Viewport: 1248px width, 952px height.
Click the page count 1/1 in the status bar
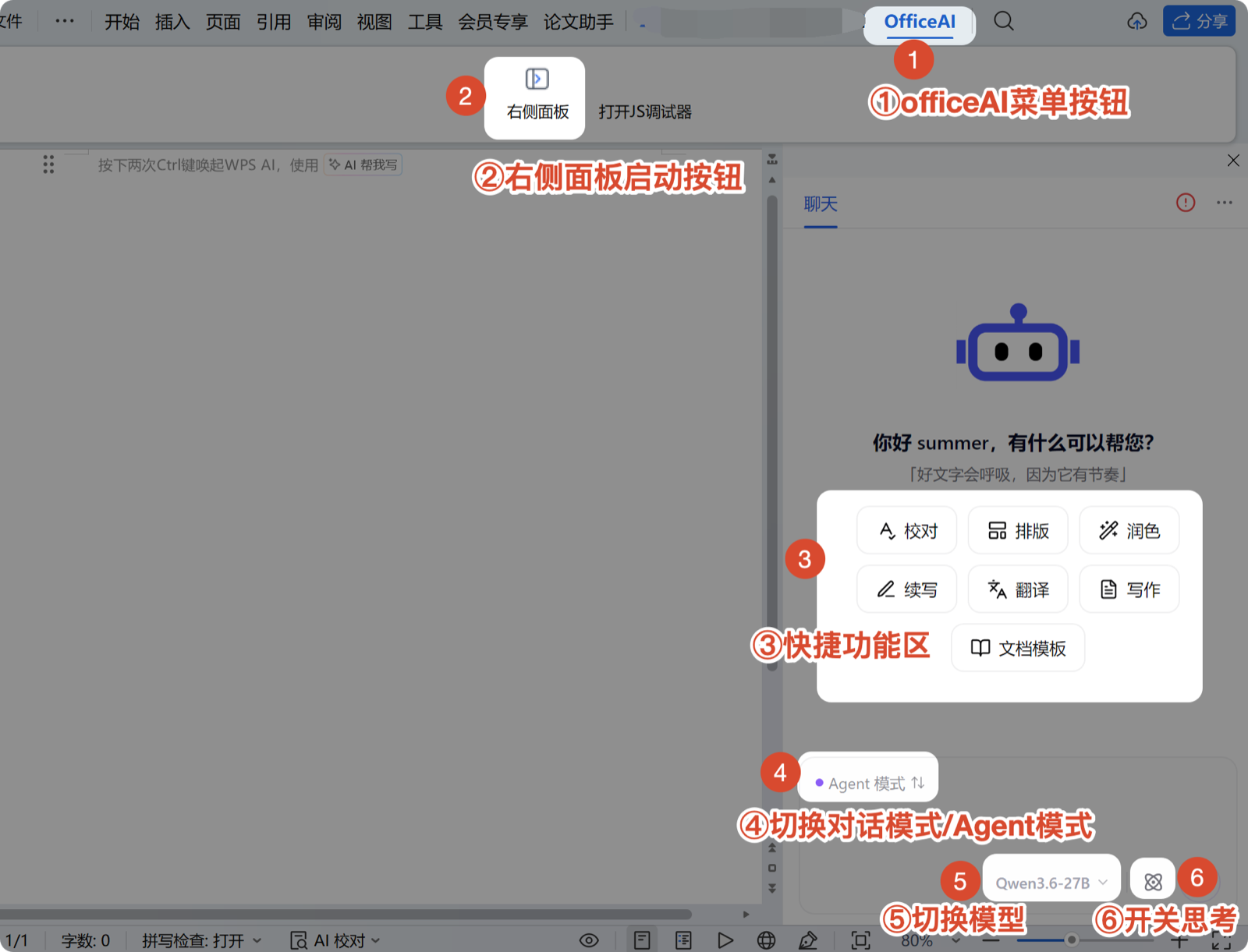click(16, 940)
